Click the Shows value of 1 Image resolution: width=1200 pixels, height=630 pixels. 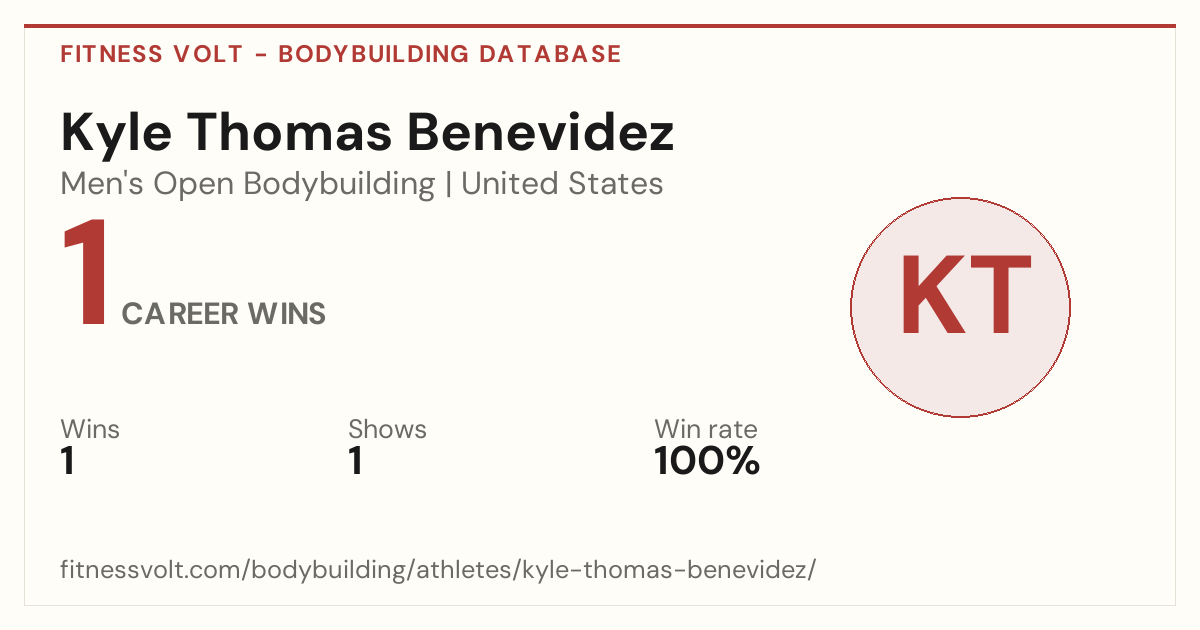[355, 462]
